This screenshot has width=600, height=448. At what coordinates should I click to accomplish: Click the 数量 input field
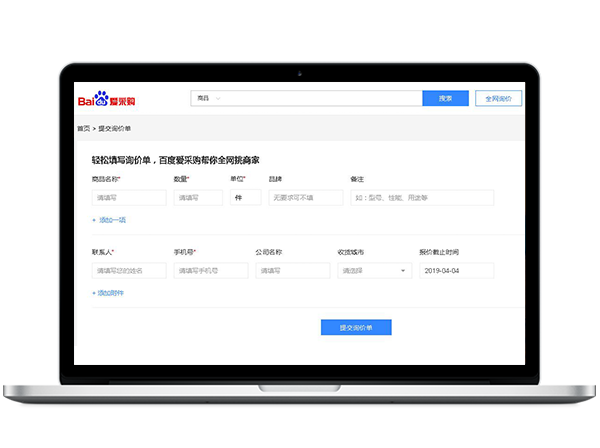tap(198, 198)
